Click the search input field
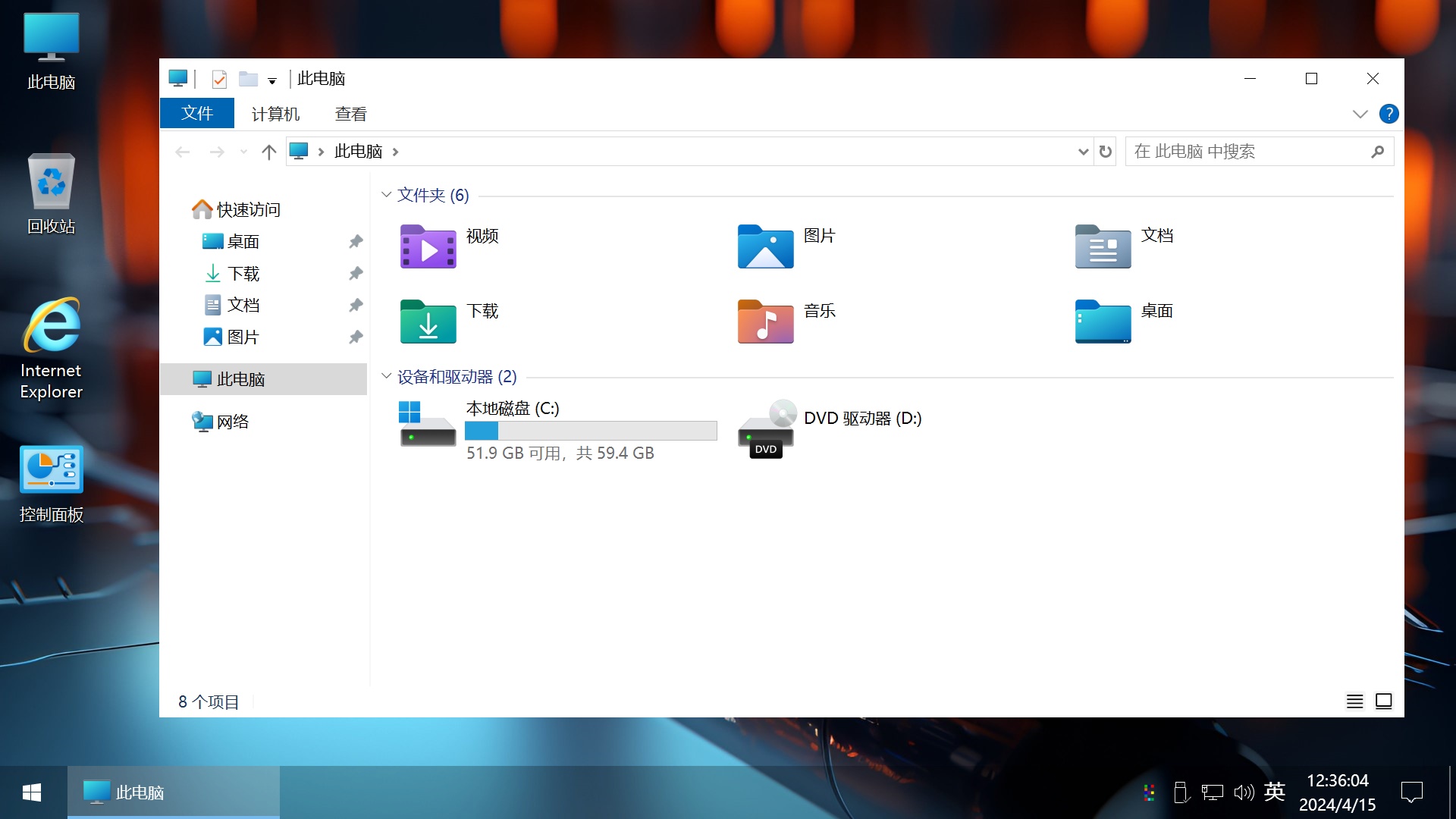The image size is (1456, 819). (x=1254, y=151)
